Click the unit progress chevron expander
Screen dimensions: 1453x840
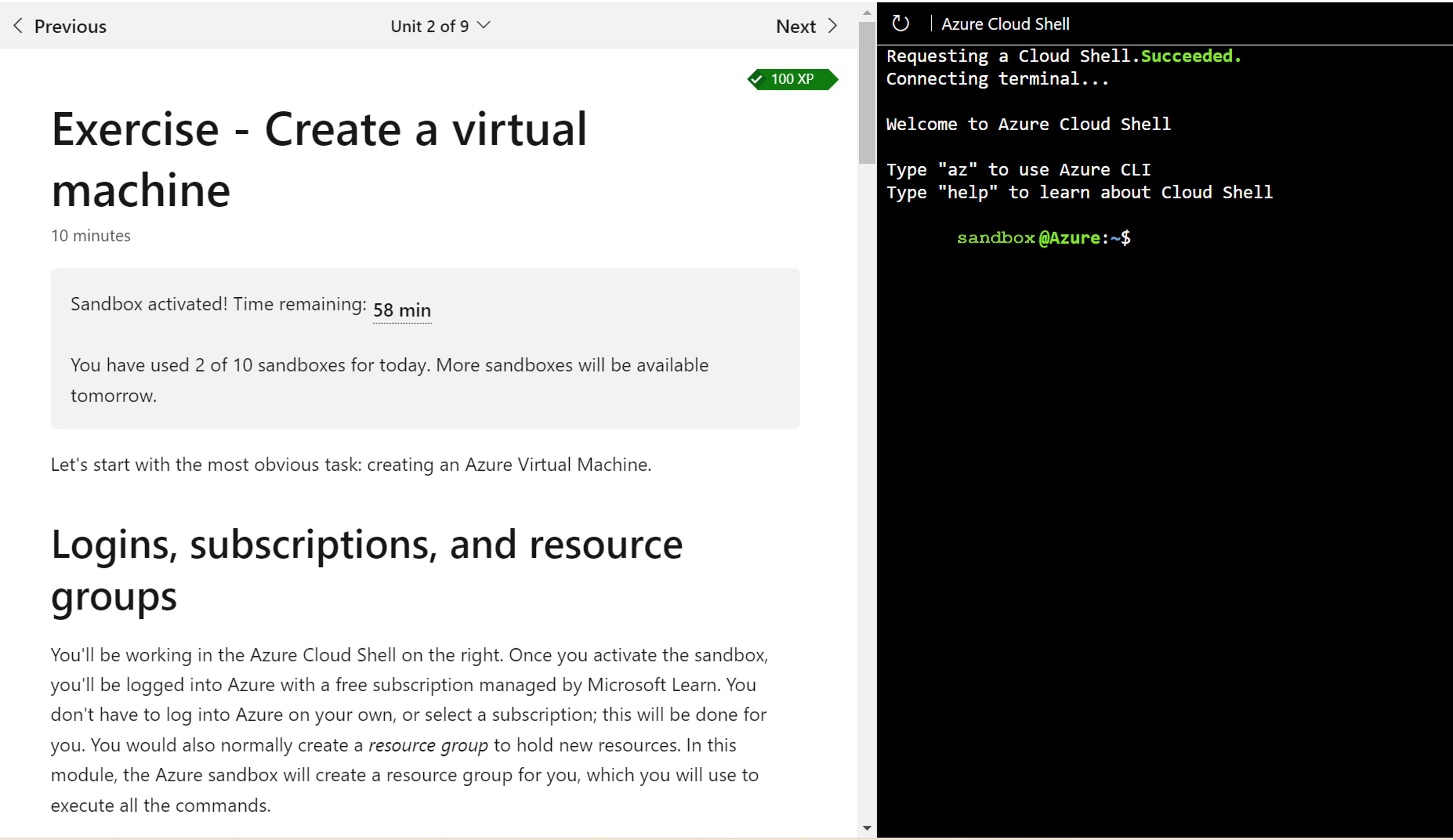click(x=488, y=25)
